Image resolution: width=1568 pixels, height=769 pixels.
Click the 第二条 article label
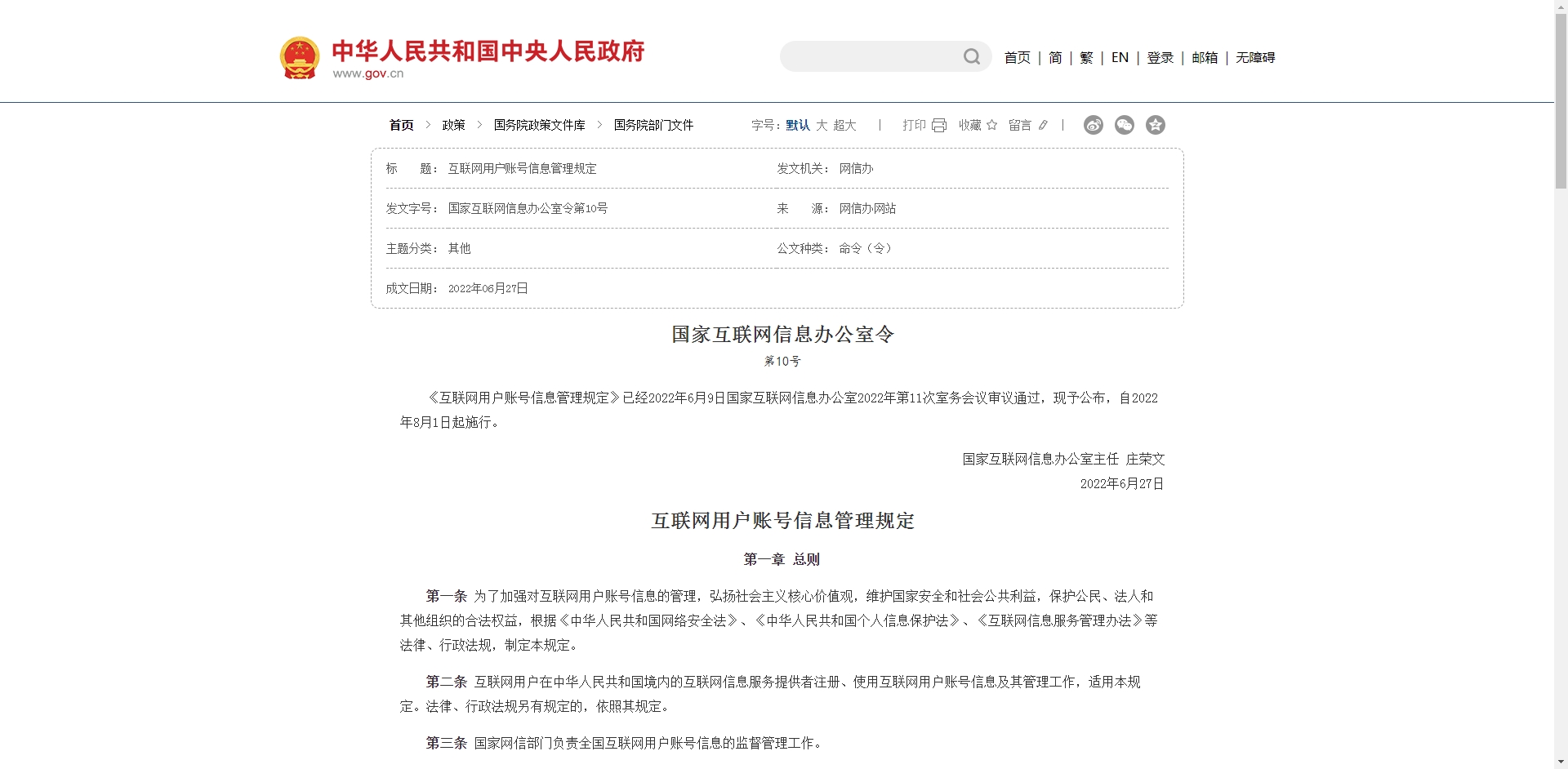(446, 682)
